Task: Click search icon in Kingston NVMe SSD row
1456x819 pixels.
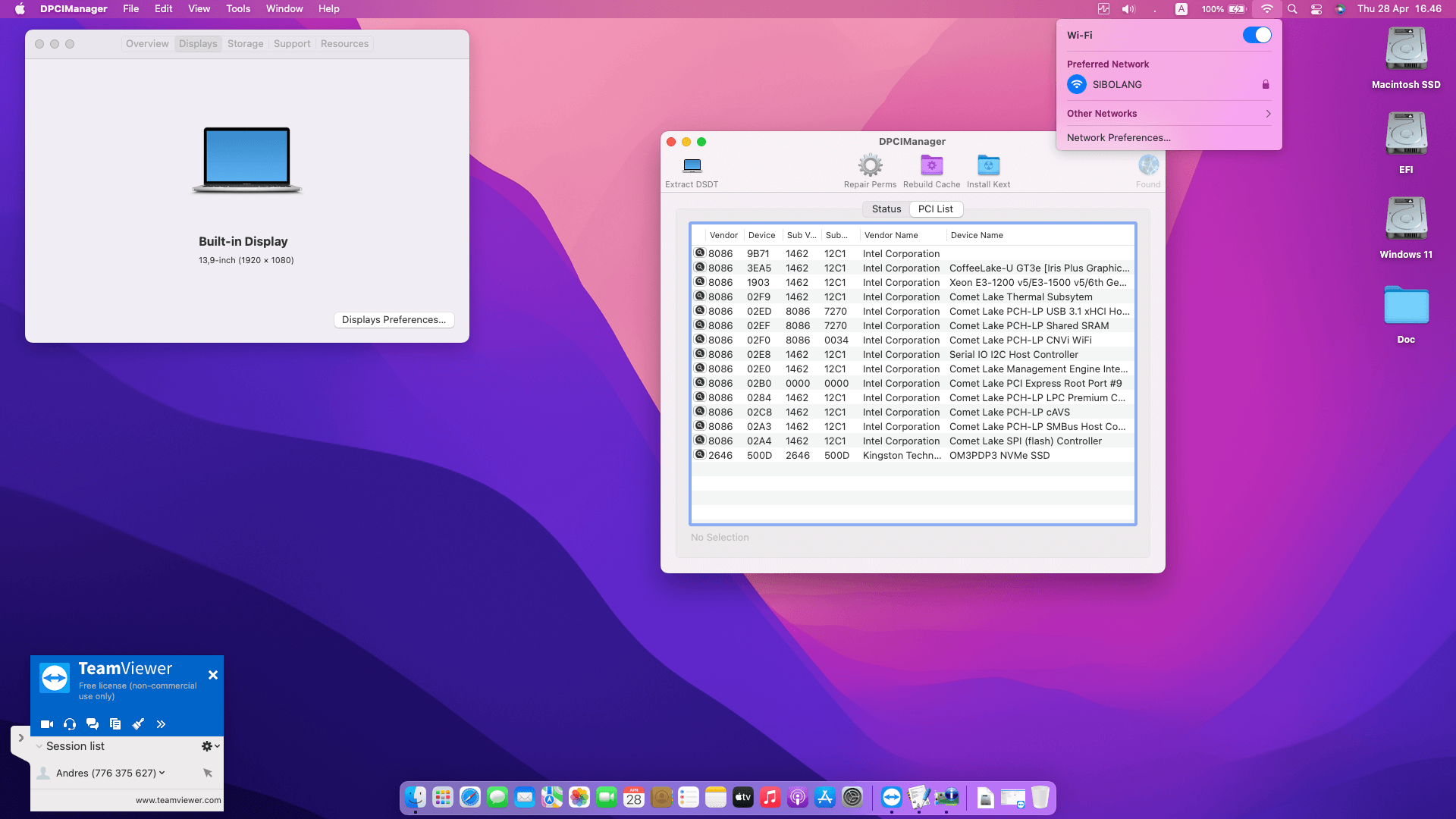Action: pos(700,454)
